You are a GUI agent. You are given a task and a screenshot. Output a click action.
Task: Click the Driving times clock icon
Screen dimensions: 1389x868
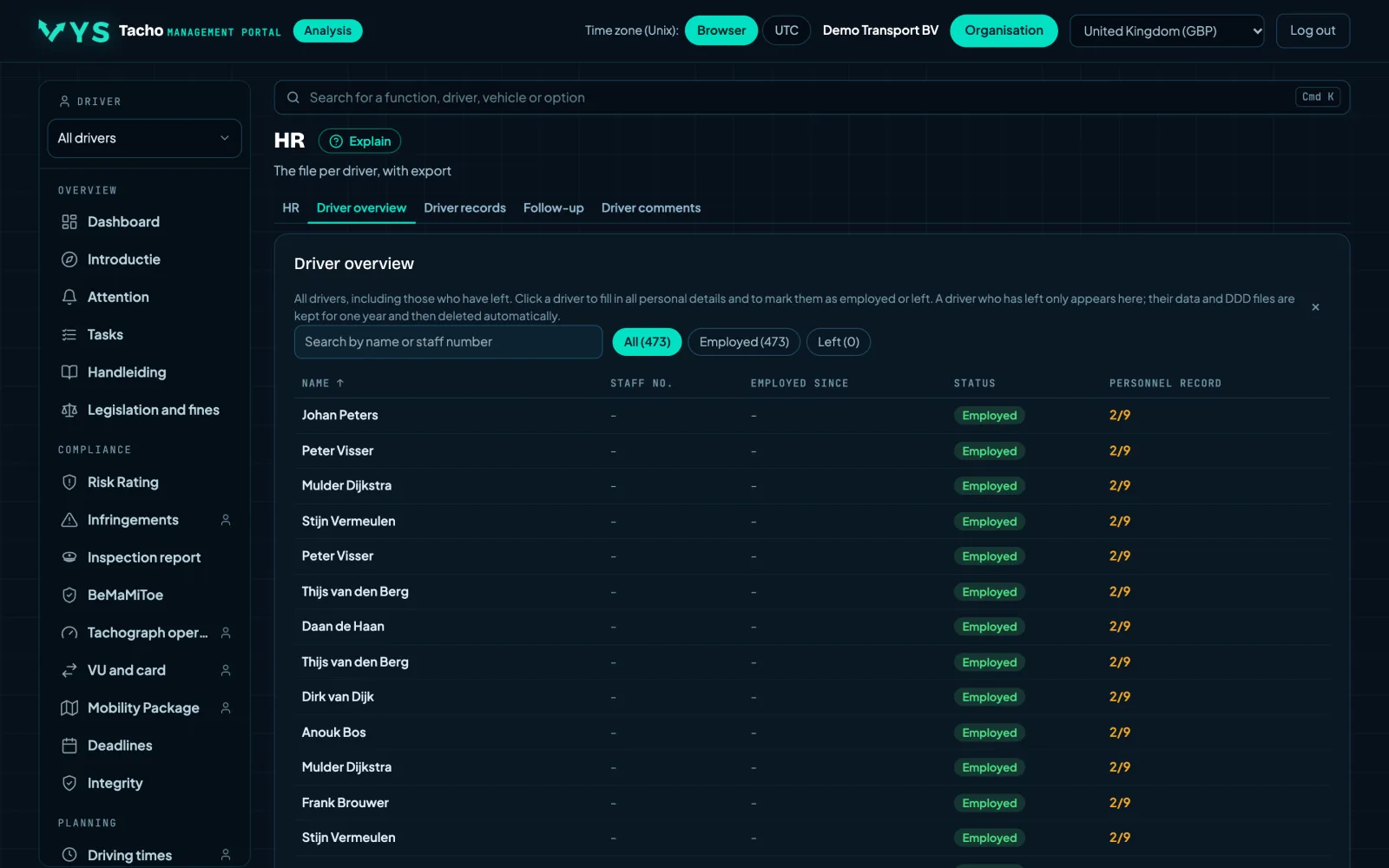click(x=69, y=855)
